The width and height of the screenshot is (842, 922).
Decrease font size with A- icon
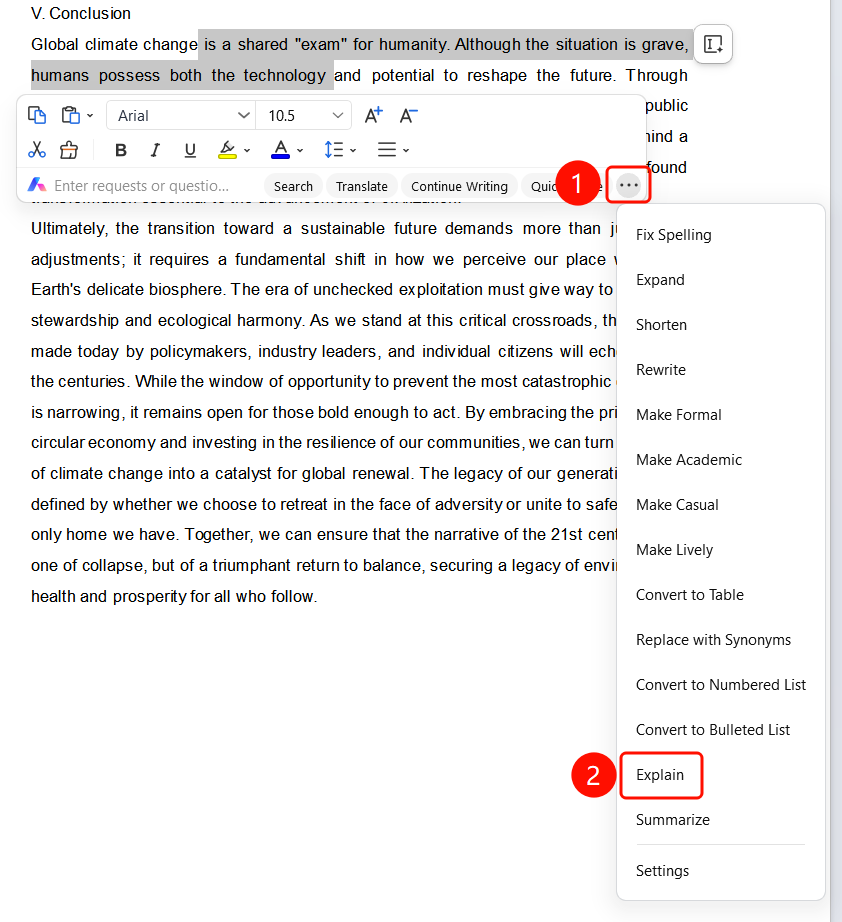[409, 115]
